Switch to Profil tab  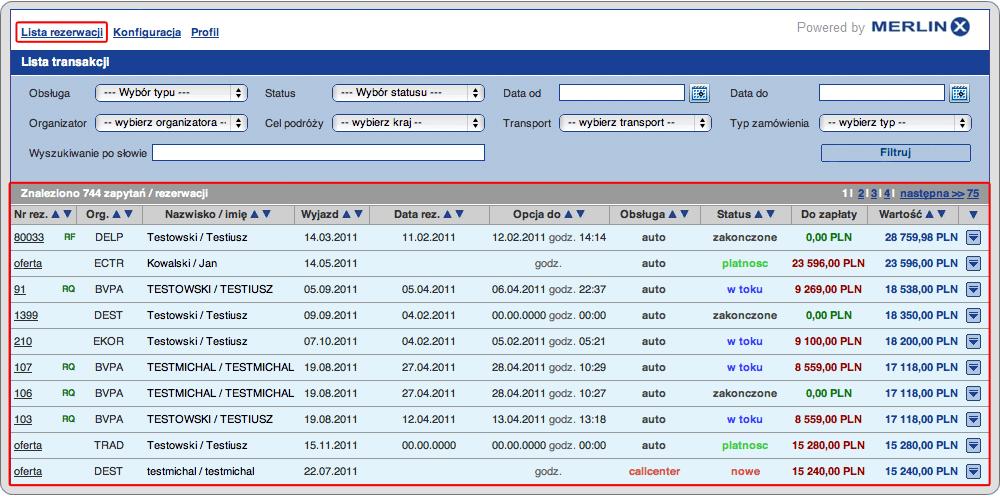coord(205,32)
